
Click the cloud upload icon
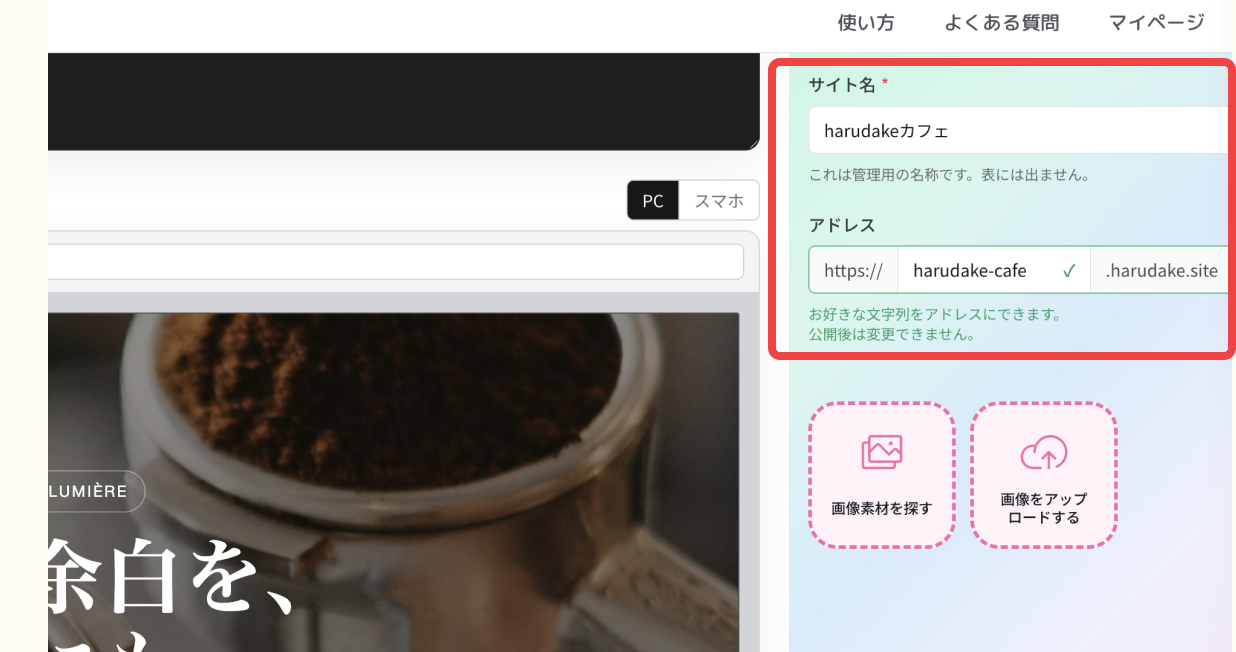[1044, 453]
